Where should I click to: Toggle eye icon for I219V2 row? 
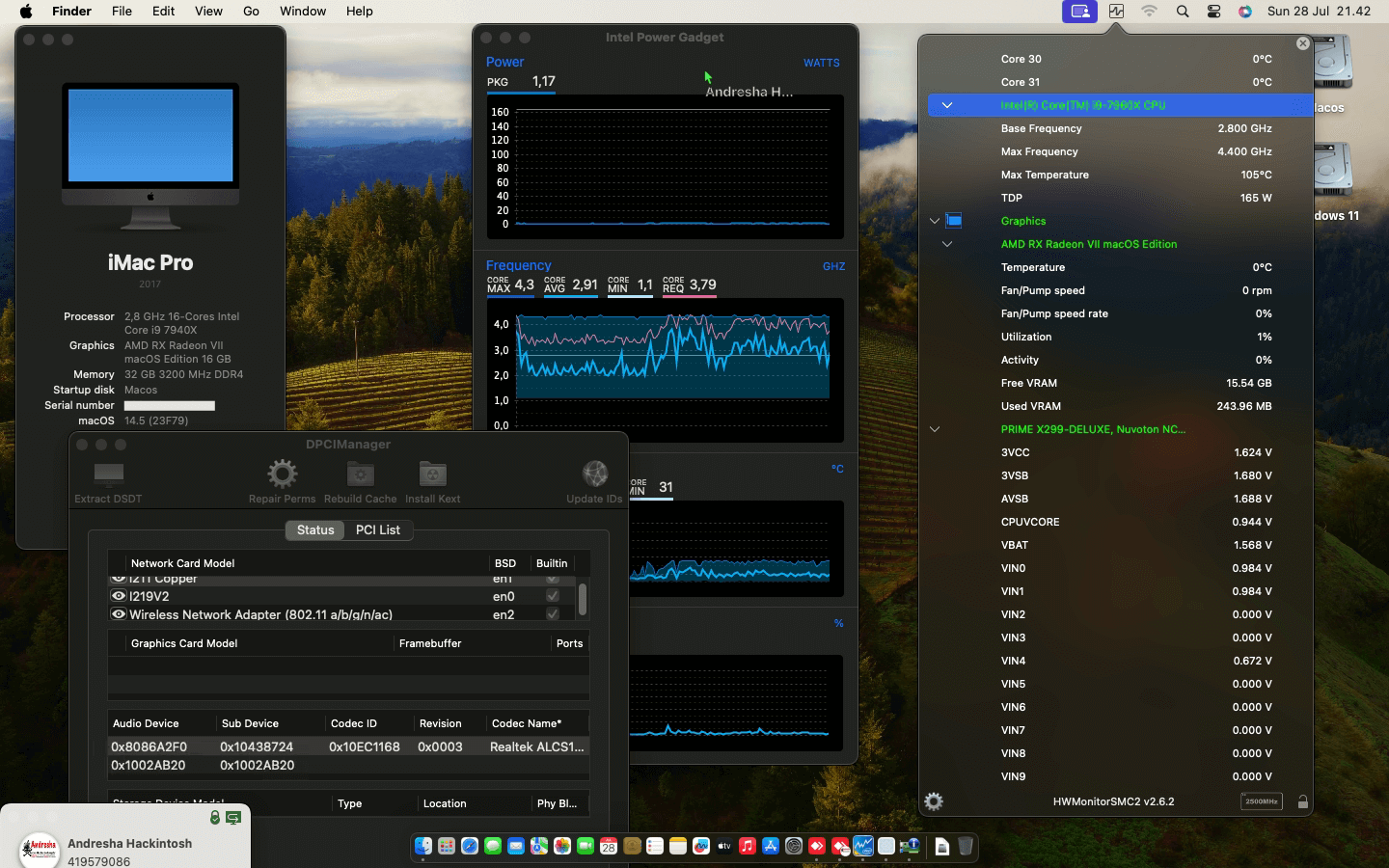click(x=119, y=596)
